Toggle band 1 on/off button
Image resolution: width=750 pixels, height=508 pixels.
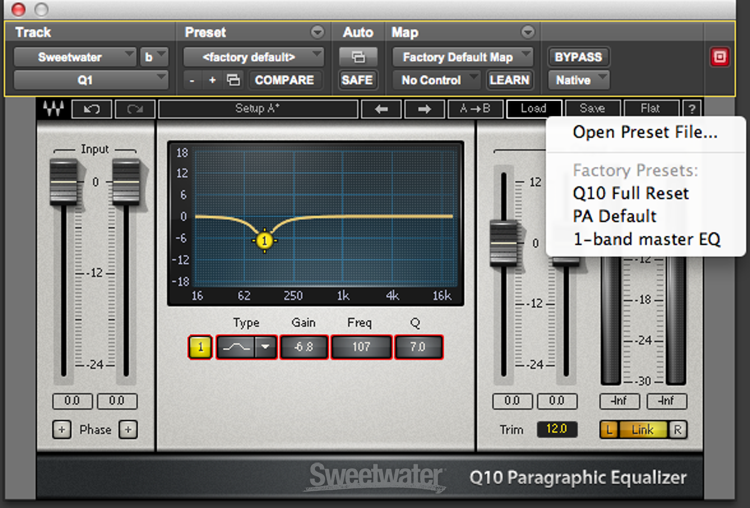click(200, 347)
